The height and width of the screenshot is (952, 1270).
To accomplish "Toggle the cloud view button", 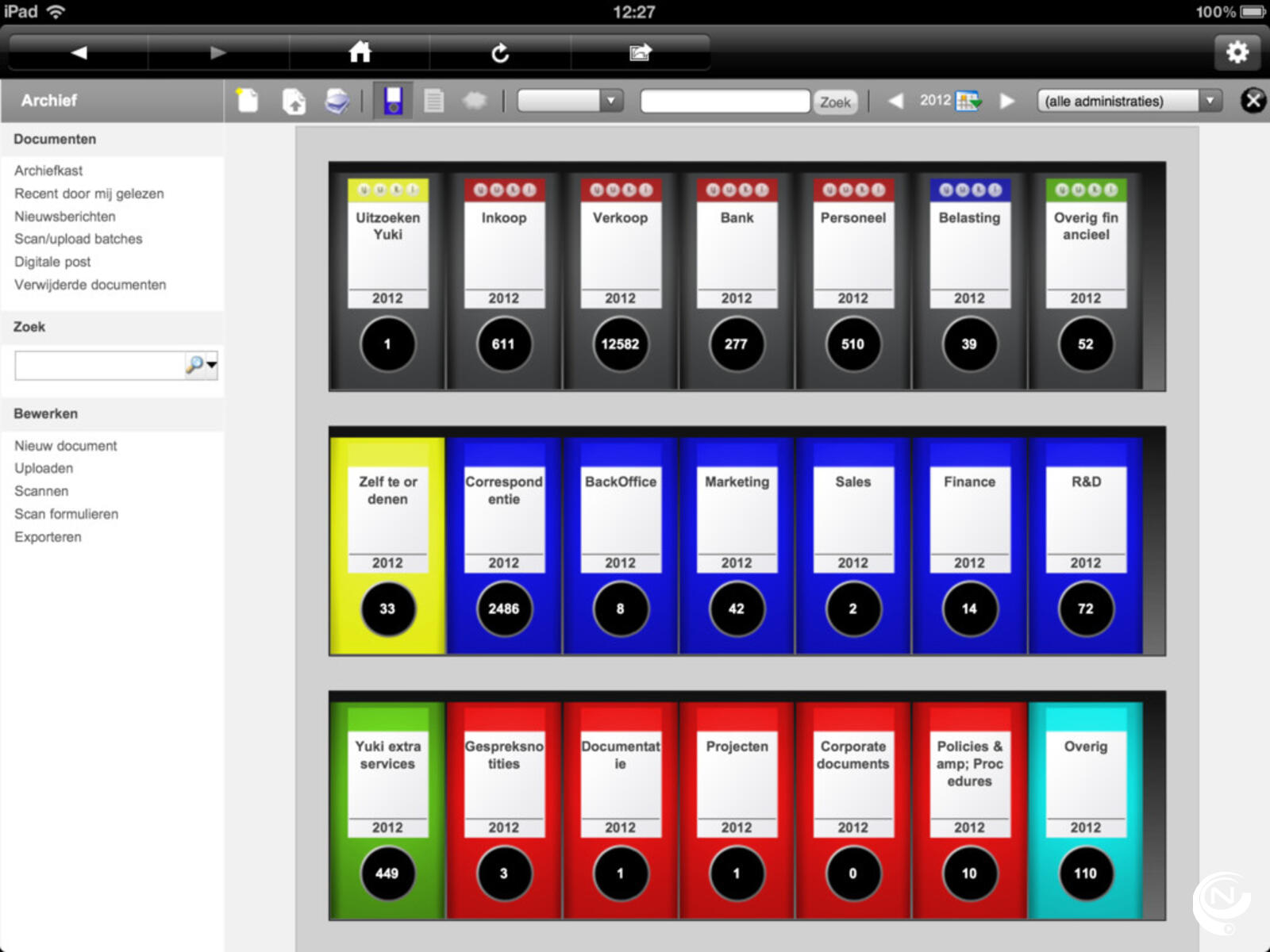I will [x=475, y=101].
